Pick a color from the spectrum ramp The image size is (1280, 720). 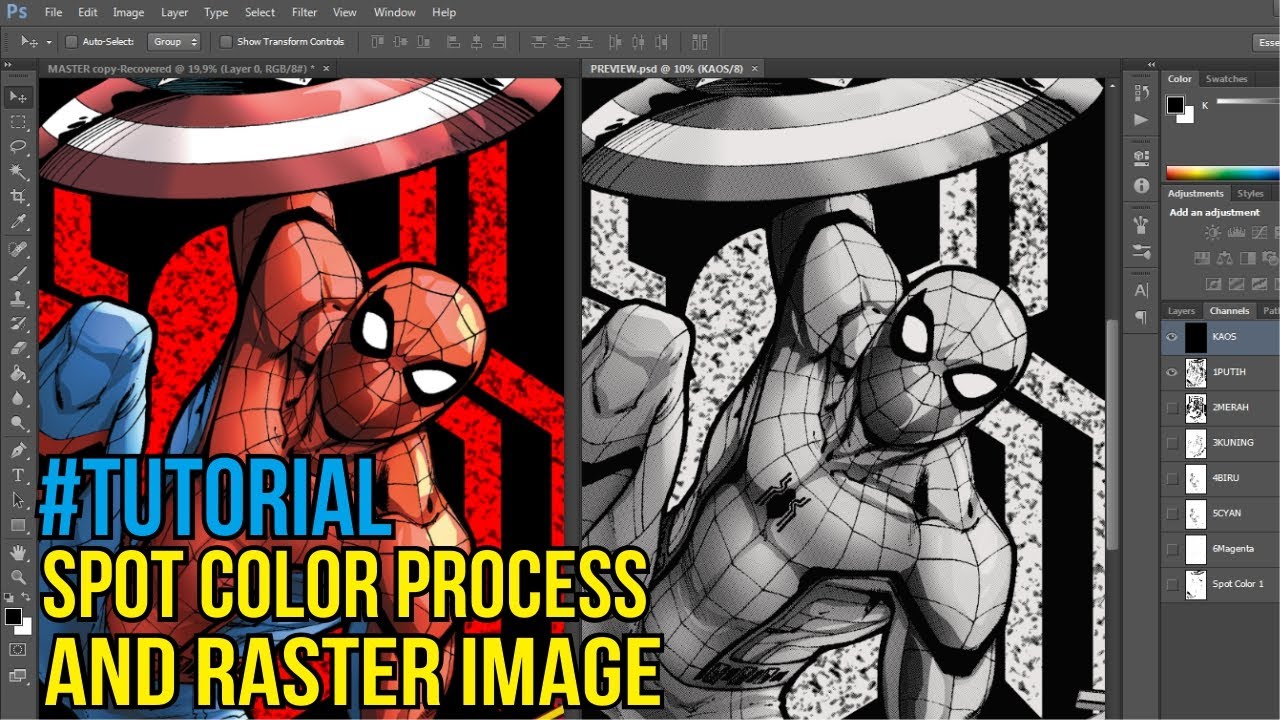coord(1222,173)
